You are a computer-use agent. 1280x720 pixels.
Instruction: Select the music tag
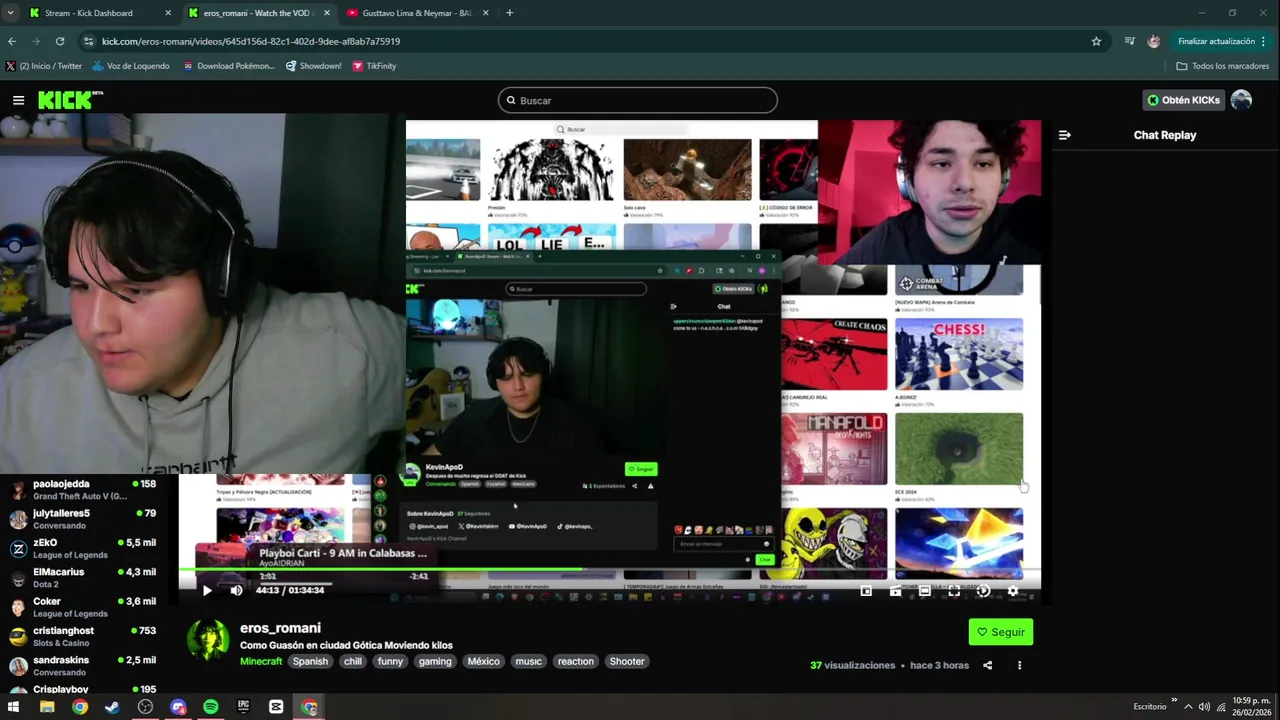click(x=528, y=661)
